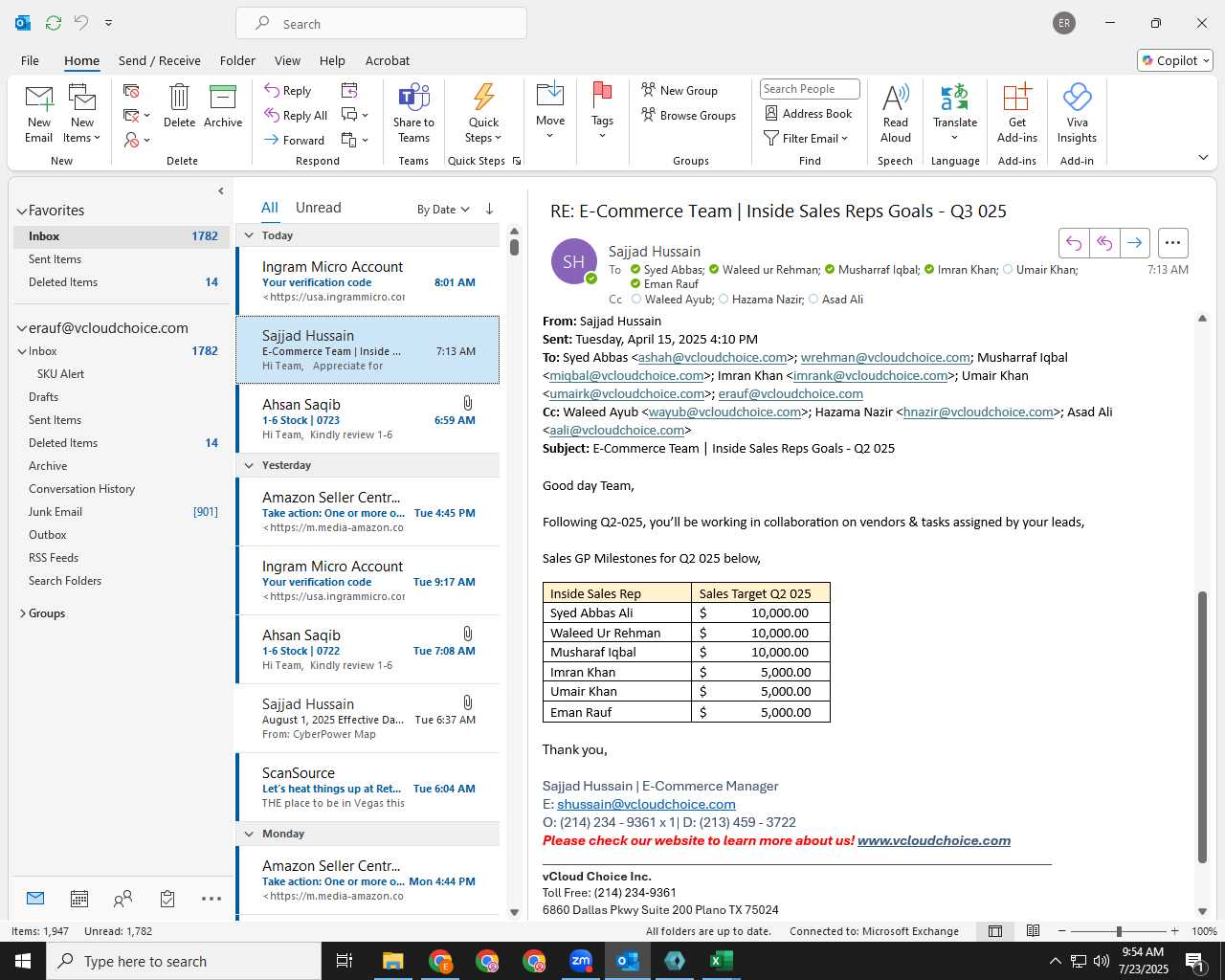Open Excel from the taskbar
Viewport: 1225px width, 980px height.
(x=722, y=961)
